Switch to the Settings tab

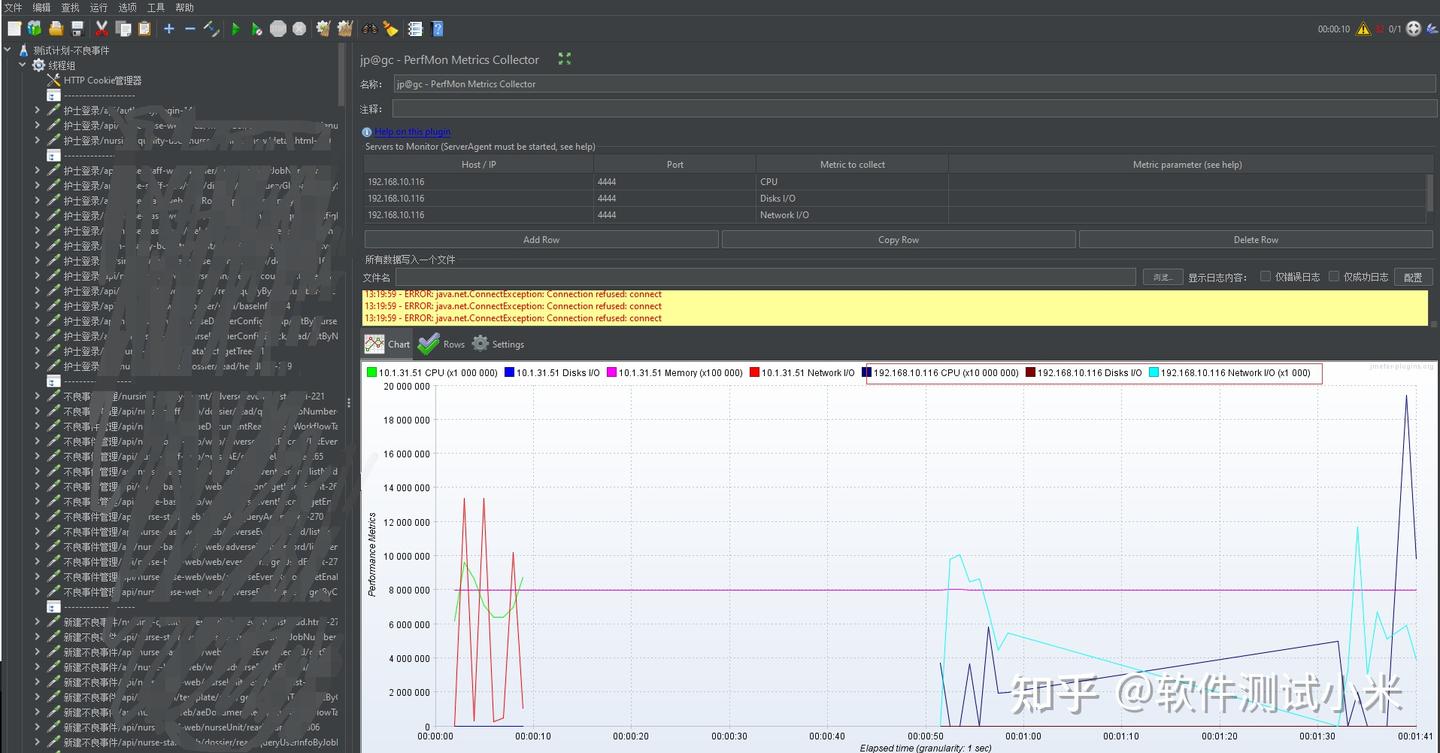pyautogui.click(x=497, y=344)
